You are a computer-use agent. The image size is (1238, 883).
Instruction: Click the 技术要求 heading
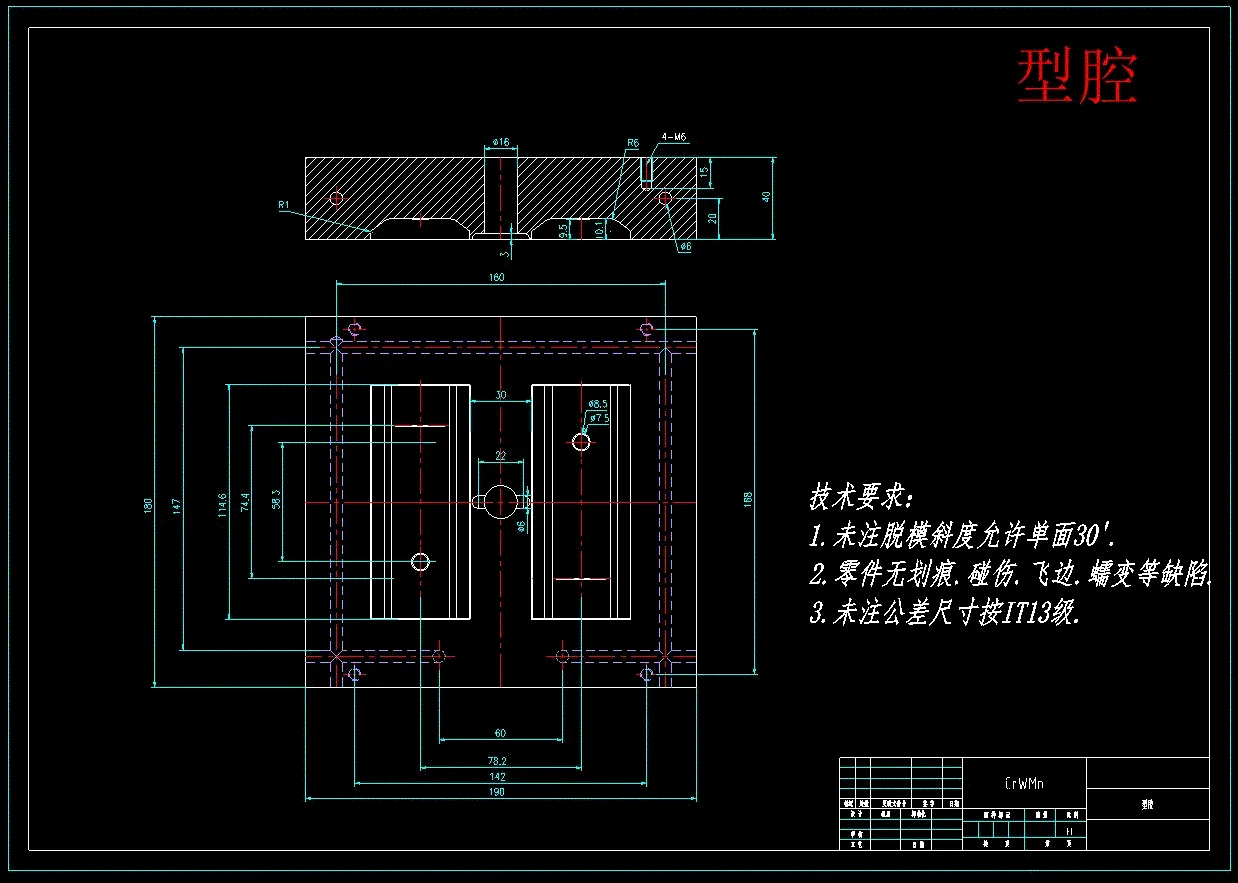coord(861,496)
